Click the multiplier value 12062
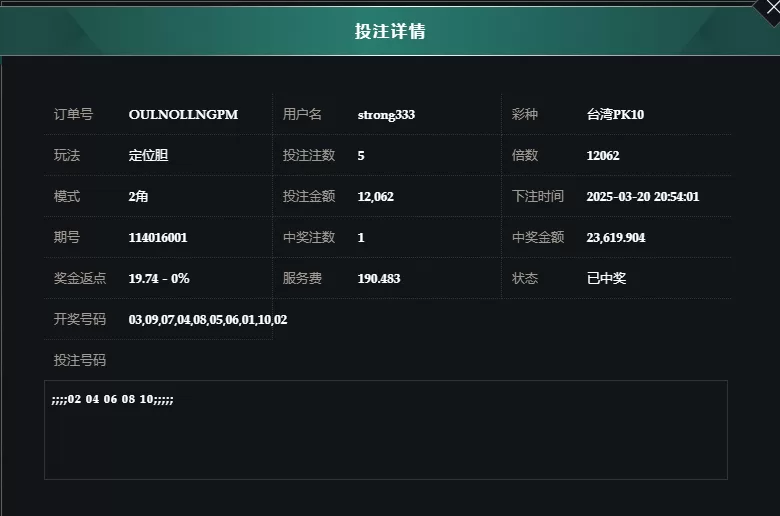 603,156
